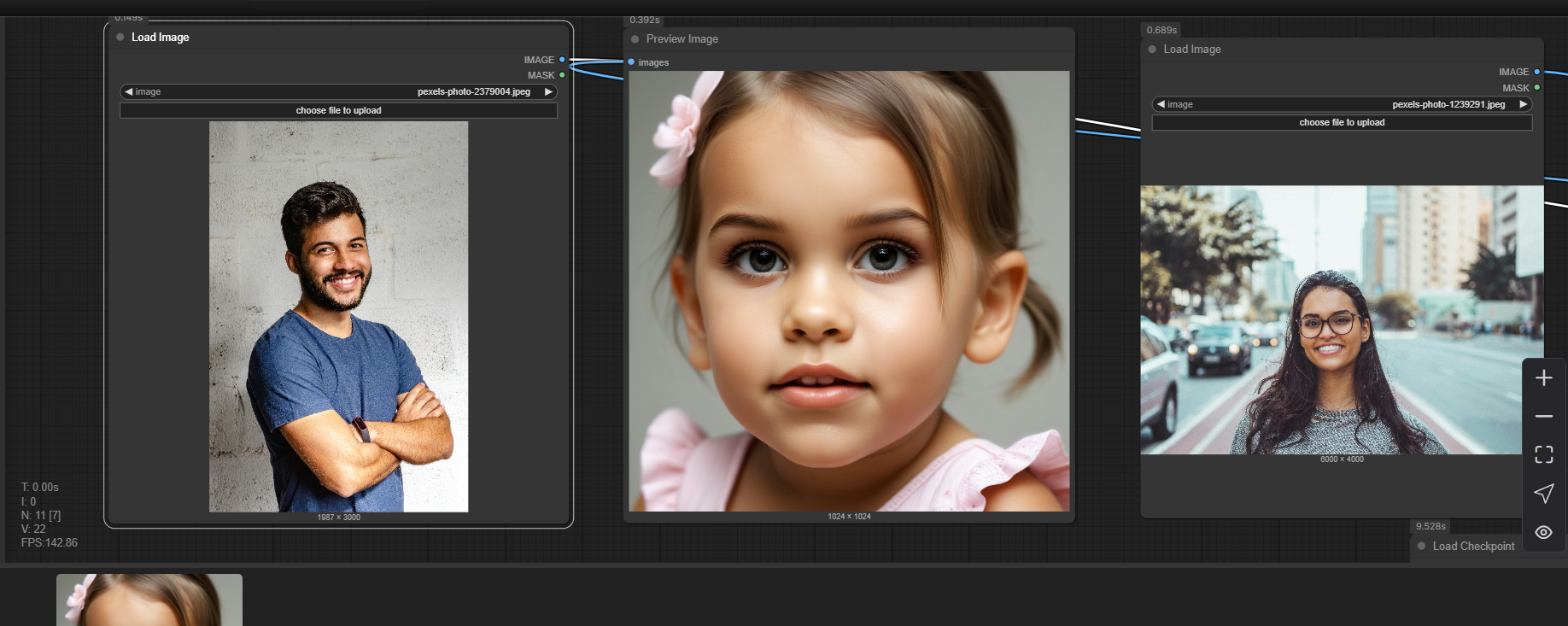The image size is (1568, 626).
Task: Click the child portrait thumbnail in bottom panel
Action: [x=149, y=600]
